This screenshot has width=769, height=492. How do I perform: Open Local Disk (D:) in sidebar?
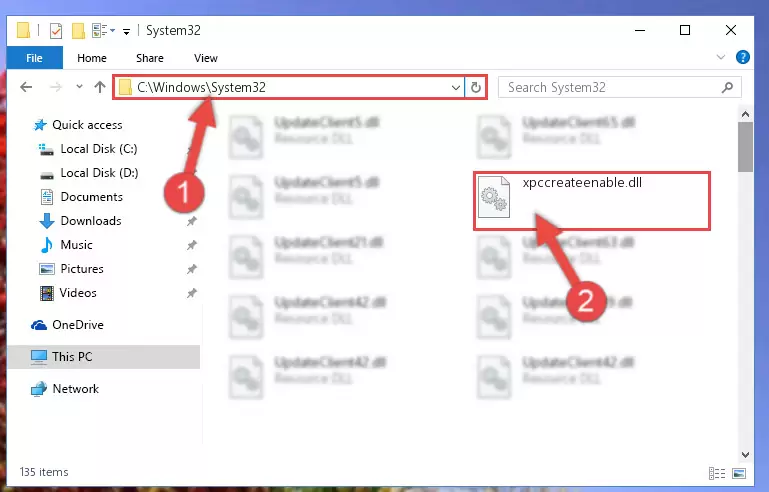tap(99, 173)
